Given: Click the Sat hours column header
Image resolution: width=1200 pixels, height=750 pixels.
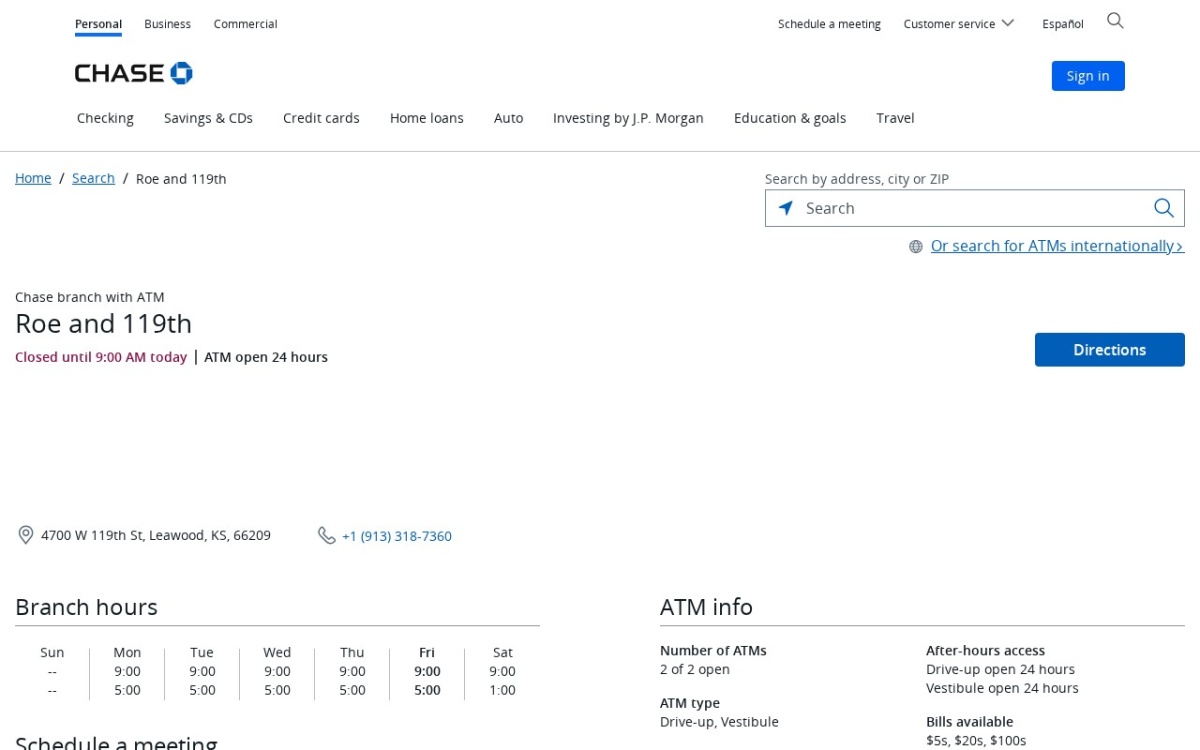Looking at the screenshot, I should coord(503,652).
